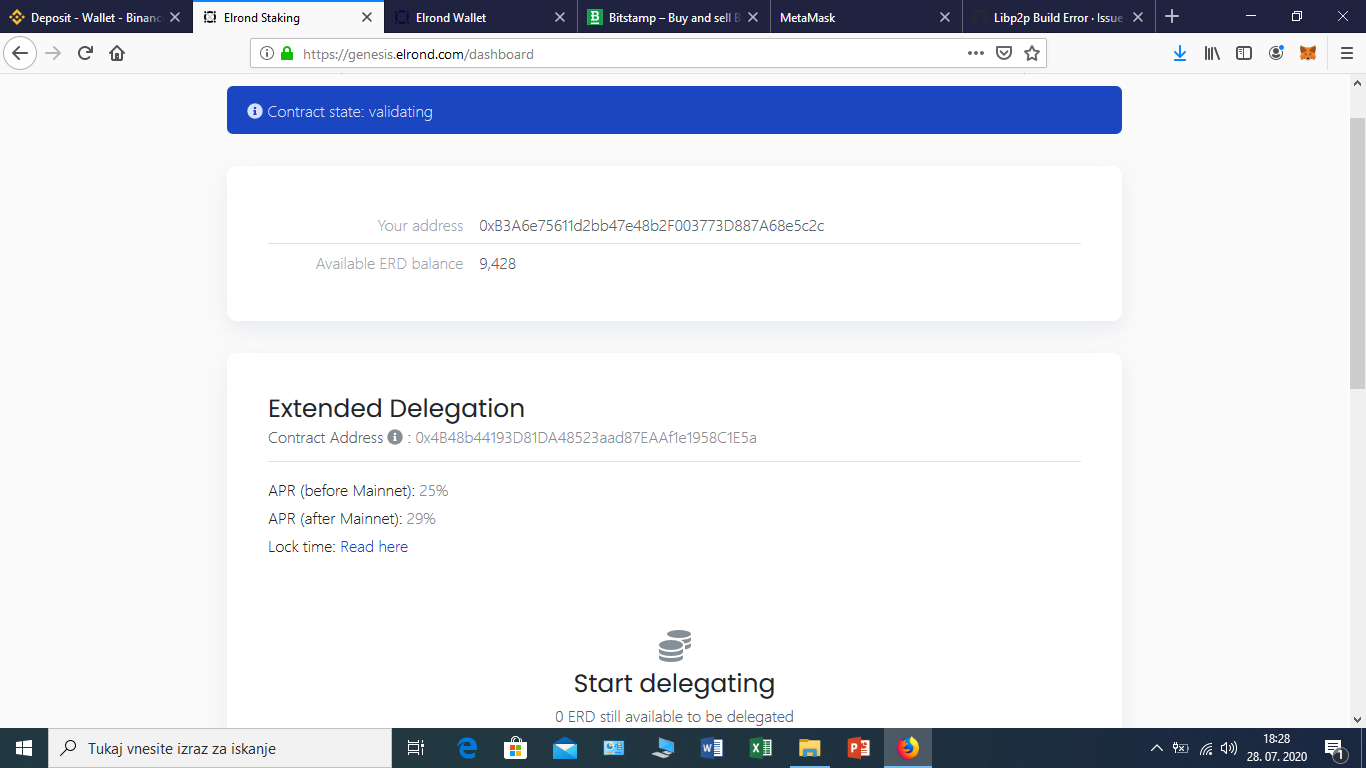The image size is (1366, 768).
Task: Open Excel from the taskbar
Action: (x=760, y=747)
